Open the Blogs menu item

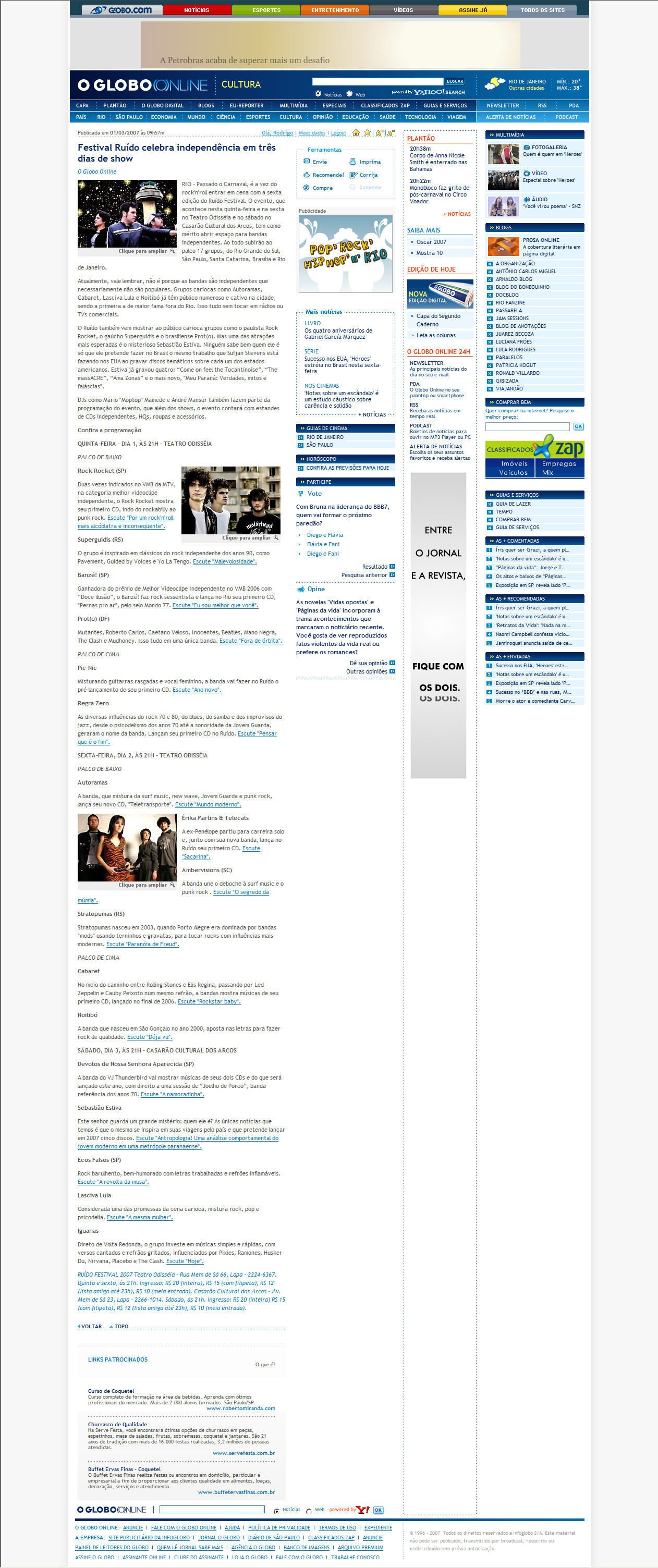206,105
